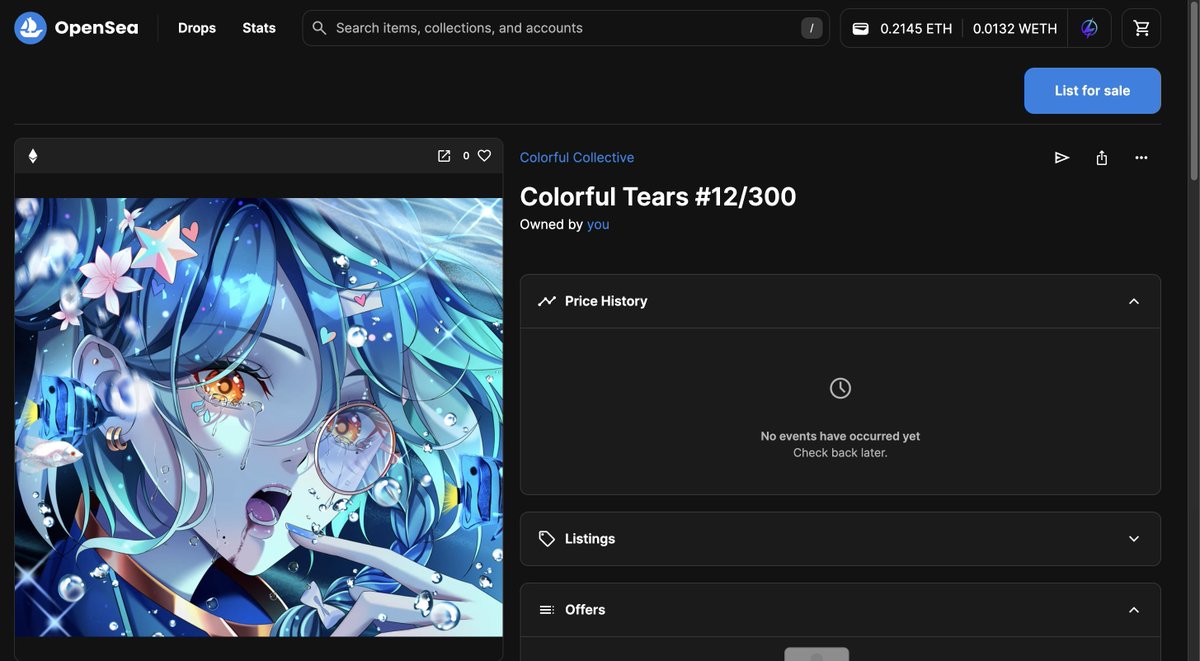Click the favorites count 0
Screen dimensions: 1200x661
(x=466, y=156)
